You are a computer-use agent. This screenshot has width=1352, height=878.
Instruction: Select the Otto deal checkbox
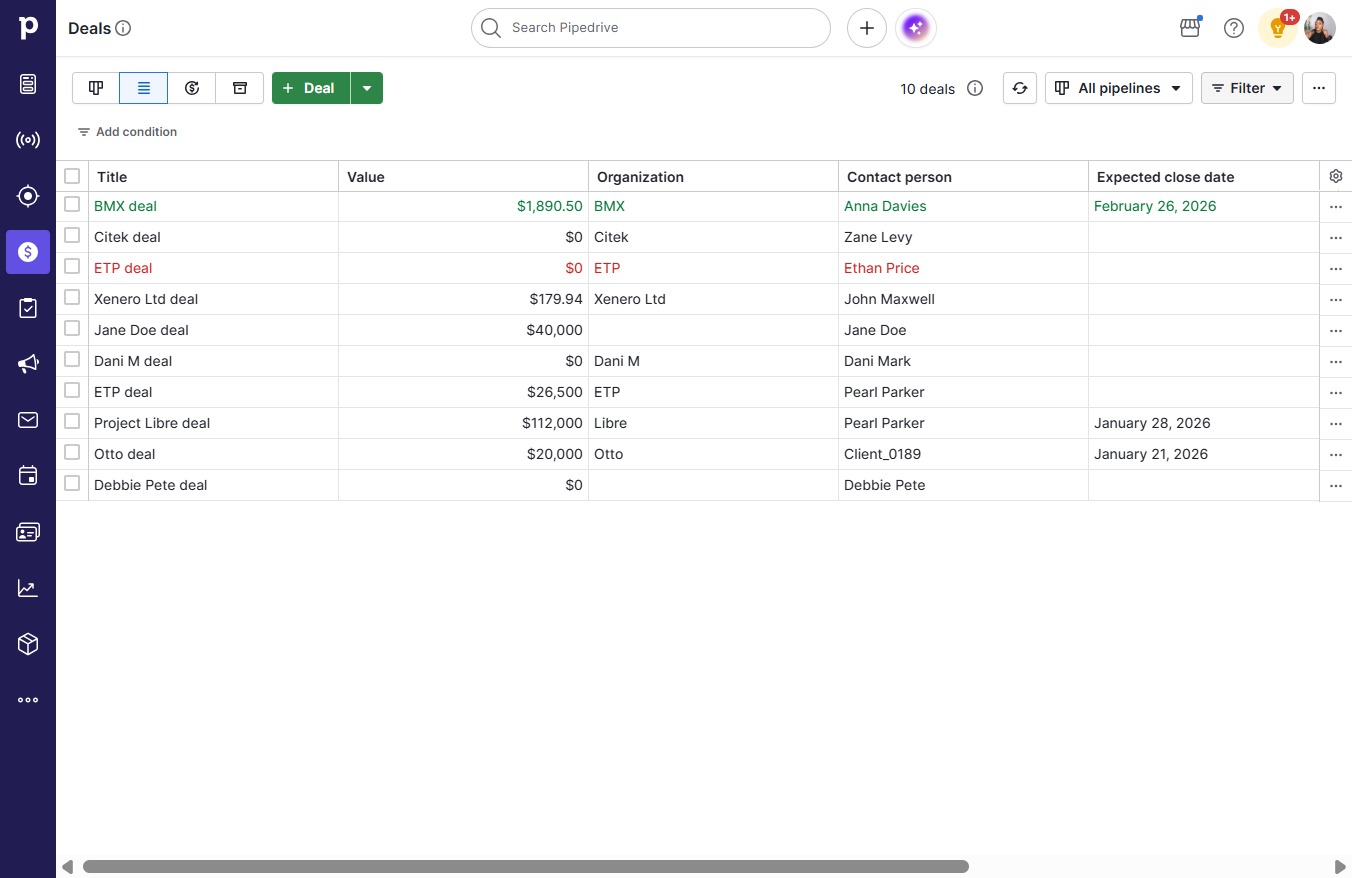(72, 452)
